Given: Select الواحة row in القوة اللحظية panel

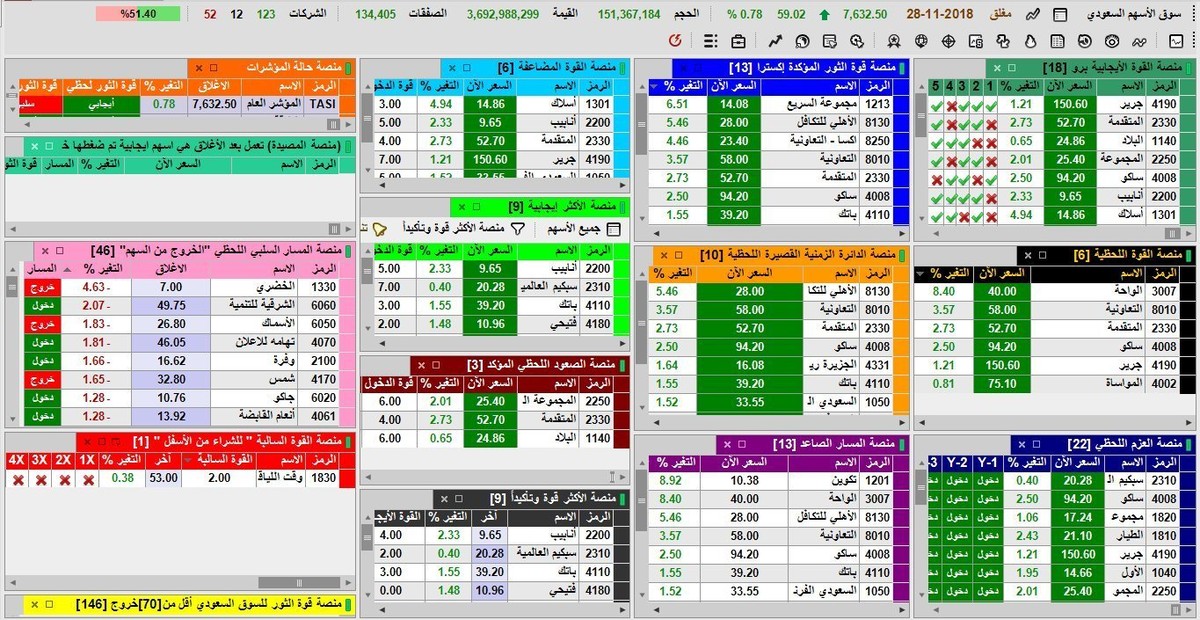Looking at the screenshot, I should [1055, 291].
